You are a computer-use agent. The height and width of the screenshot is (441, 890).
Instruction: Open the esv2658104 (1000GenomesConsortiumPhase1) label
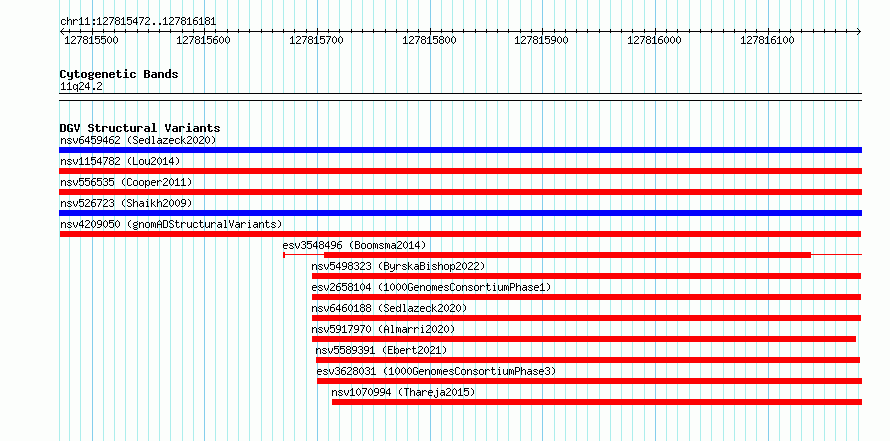click(431, 287)
